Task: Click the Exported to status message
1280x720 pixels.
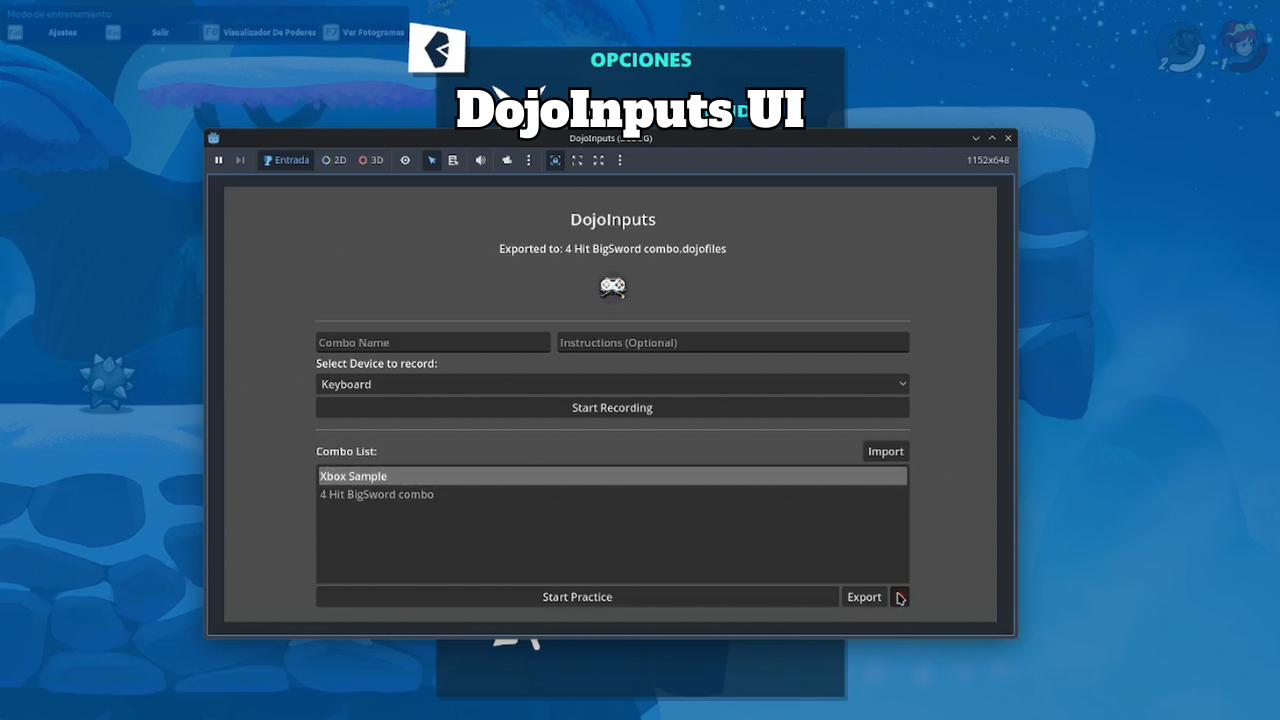Action: tap(612, 249)
